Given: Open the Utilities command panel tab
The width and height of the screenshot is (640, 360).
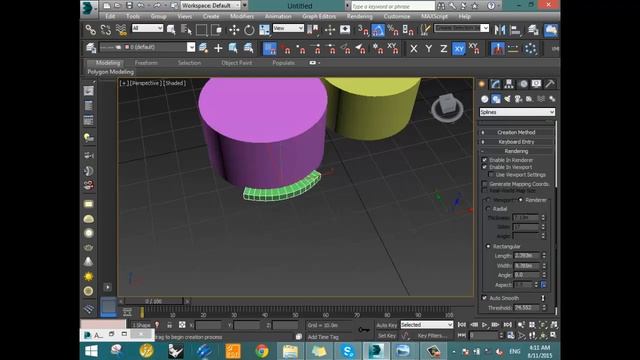Looking at the screenshot, I should pos(550,84).
